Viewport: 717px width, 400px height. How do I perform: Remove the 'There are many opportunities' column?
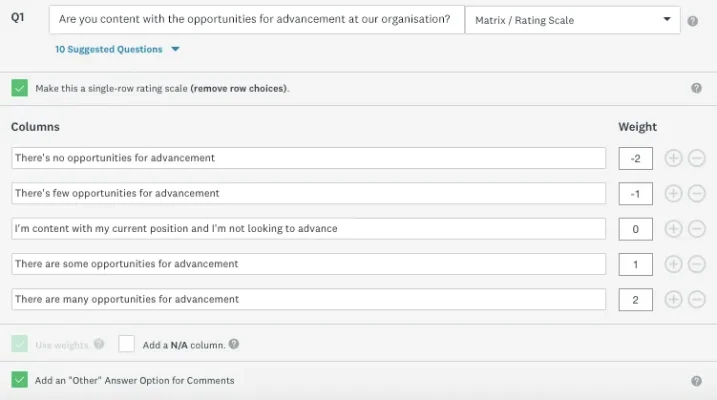click(x=697, y=299)
